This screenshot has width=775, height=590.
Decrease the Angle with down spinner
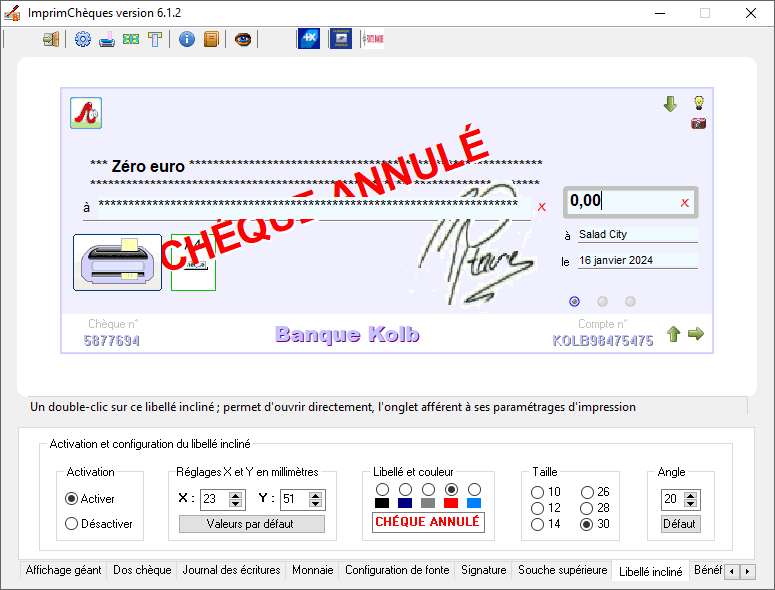click(690, 504)
